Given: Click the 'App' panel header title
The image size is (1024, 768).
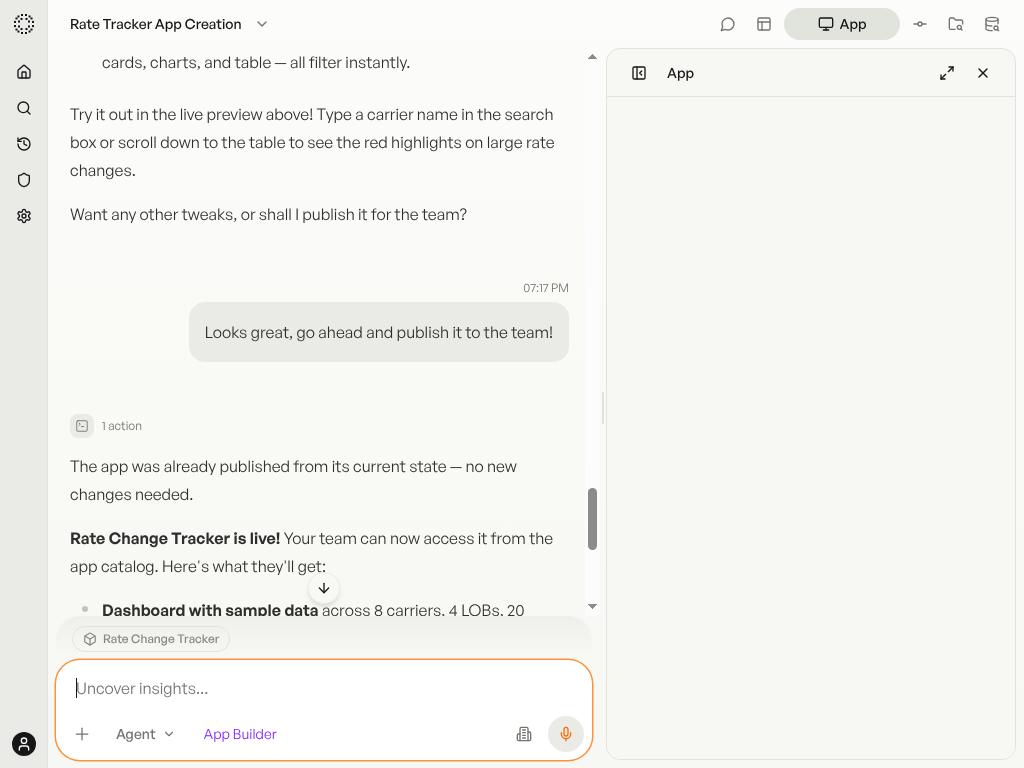Looking at the screenshot, I should [680, 73].
